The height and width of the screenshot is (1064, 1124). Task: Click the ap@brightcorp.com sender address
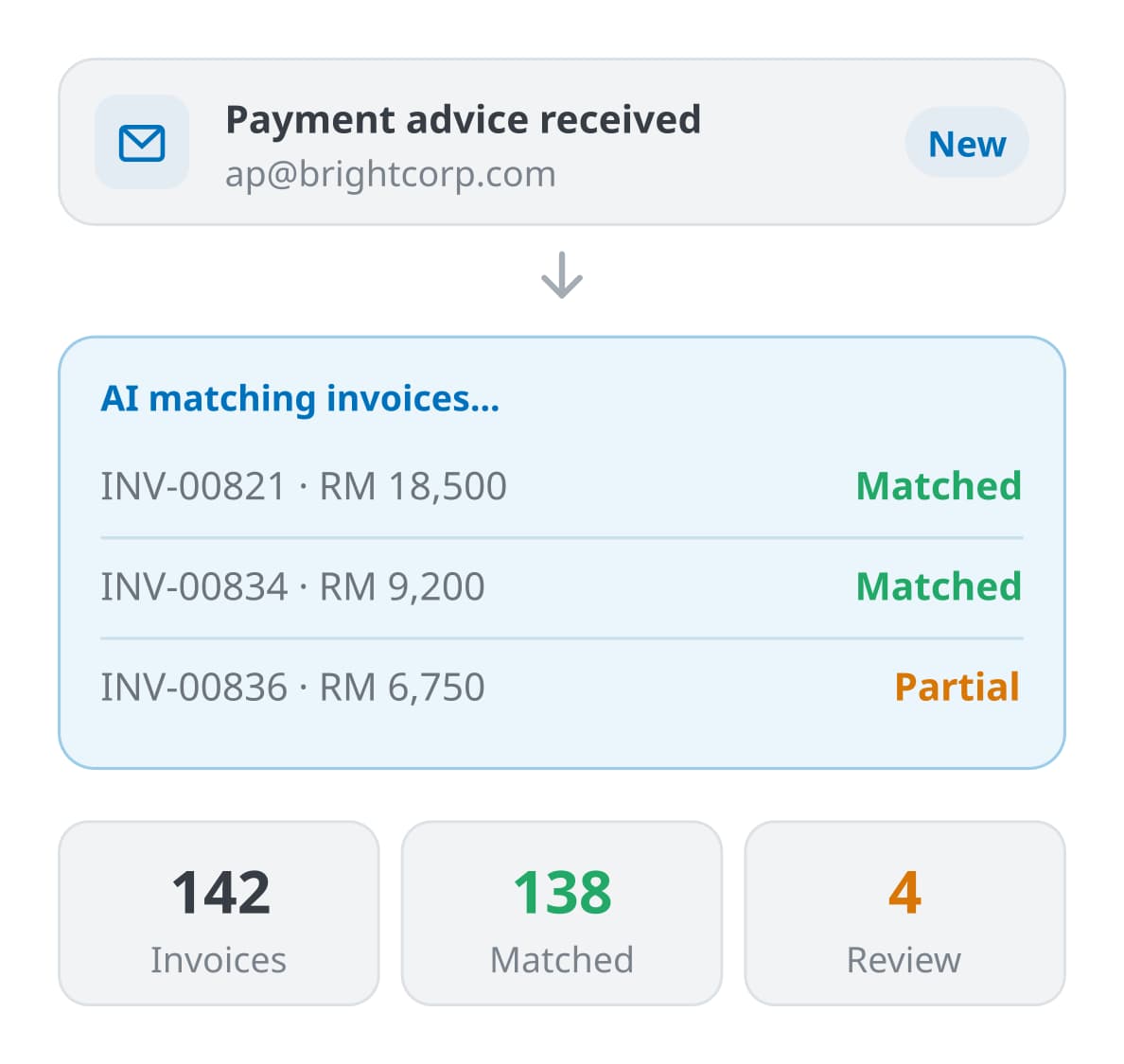tap(391, 174)
